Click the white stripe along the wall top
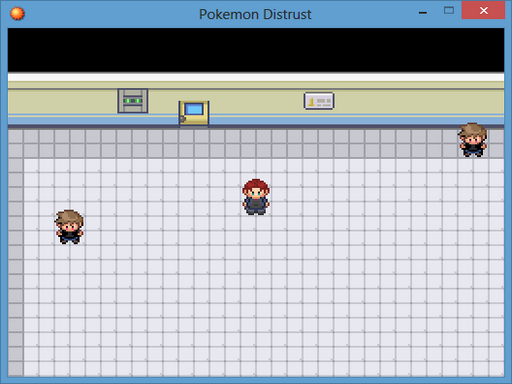 point(256,78)
